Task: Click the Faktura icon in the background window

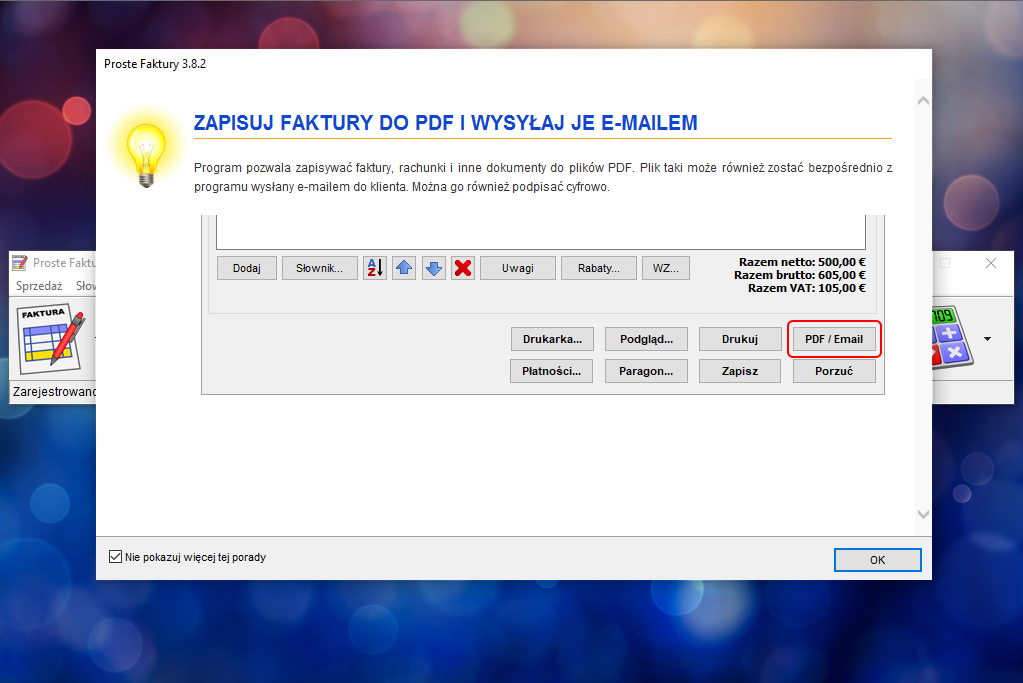Action: (x=52, y=339)
